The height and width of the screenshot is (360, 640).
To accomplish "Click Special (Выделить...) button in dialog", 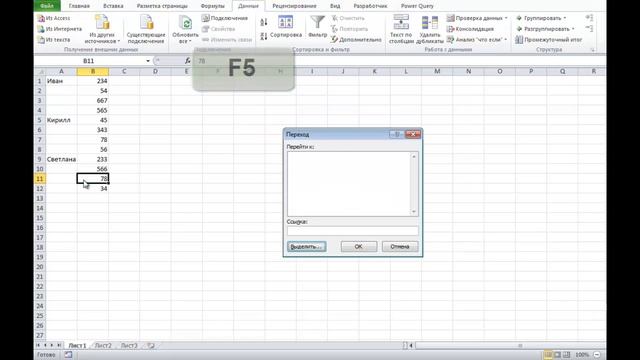I will (x=307, y=247).
